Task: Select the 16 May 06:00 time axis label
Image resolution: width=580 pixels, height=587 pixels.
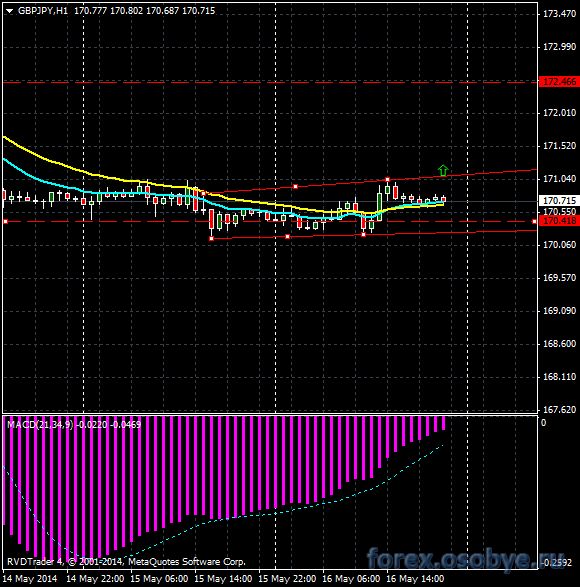Action: (351, 579)
